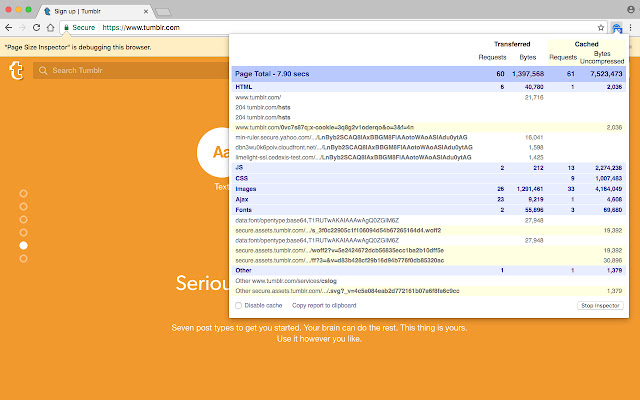Click the Tumblr logo icon
Screen dimensions: 640x400
[14, 70]
